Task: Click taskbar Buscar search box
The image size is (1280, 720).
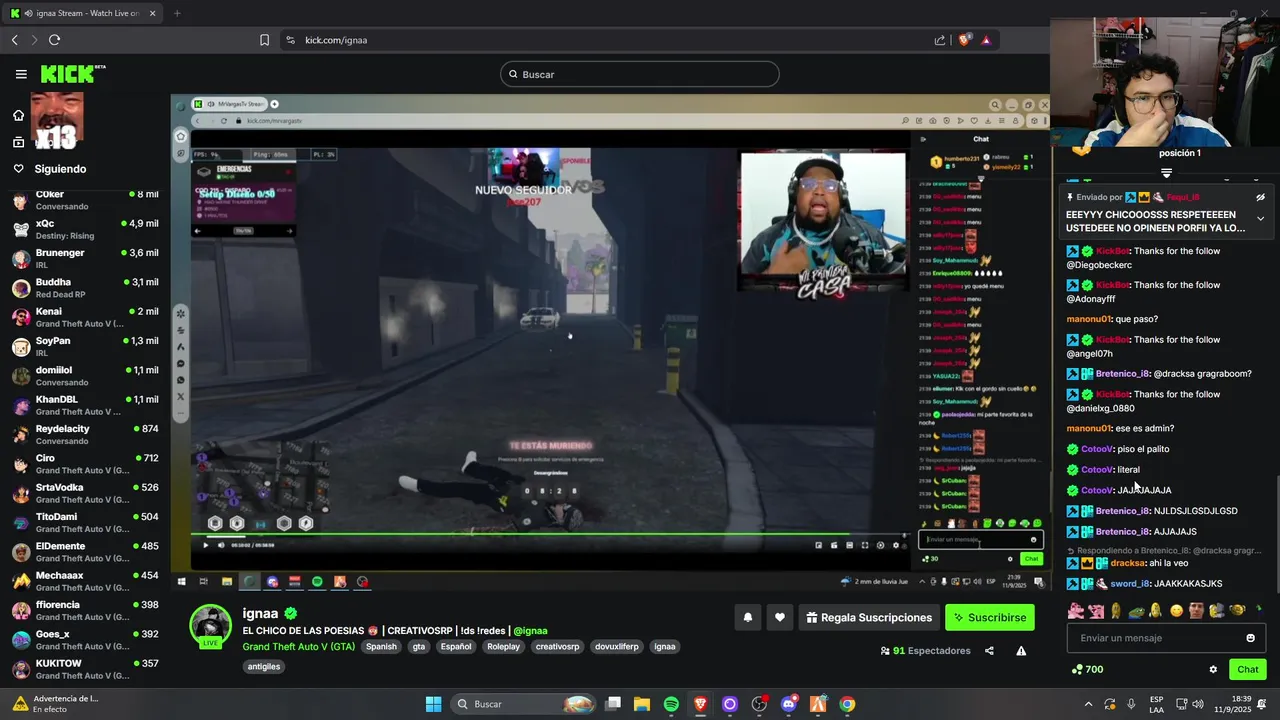Action: [x=524, y=704]
